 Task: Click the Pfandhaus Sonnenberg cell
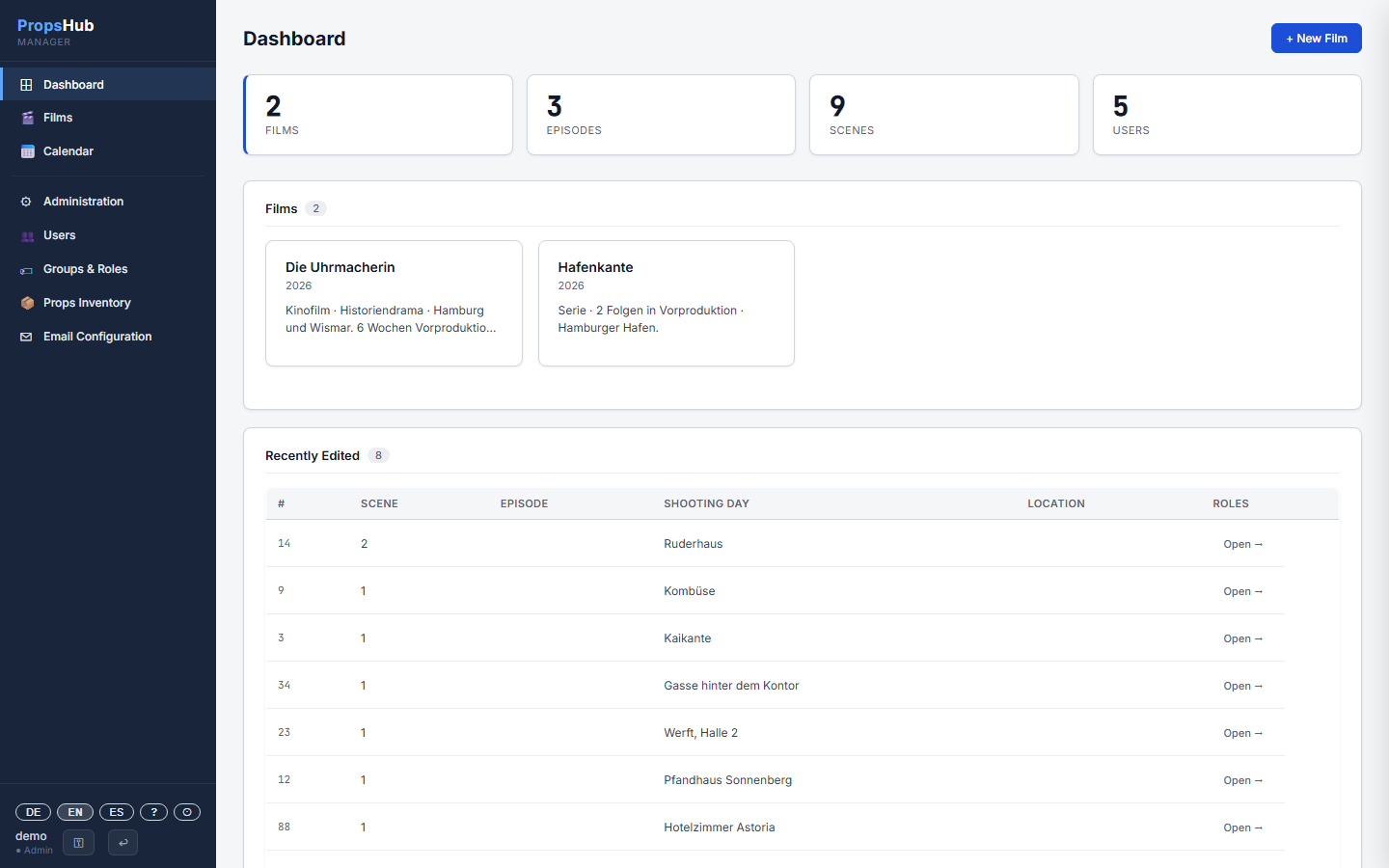click(727, 780)
